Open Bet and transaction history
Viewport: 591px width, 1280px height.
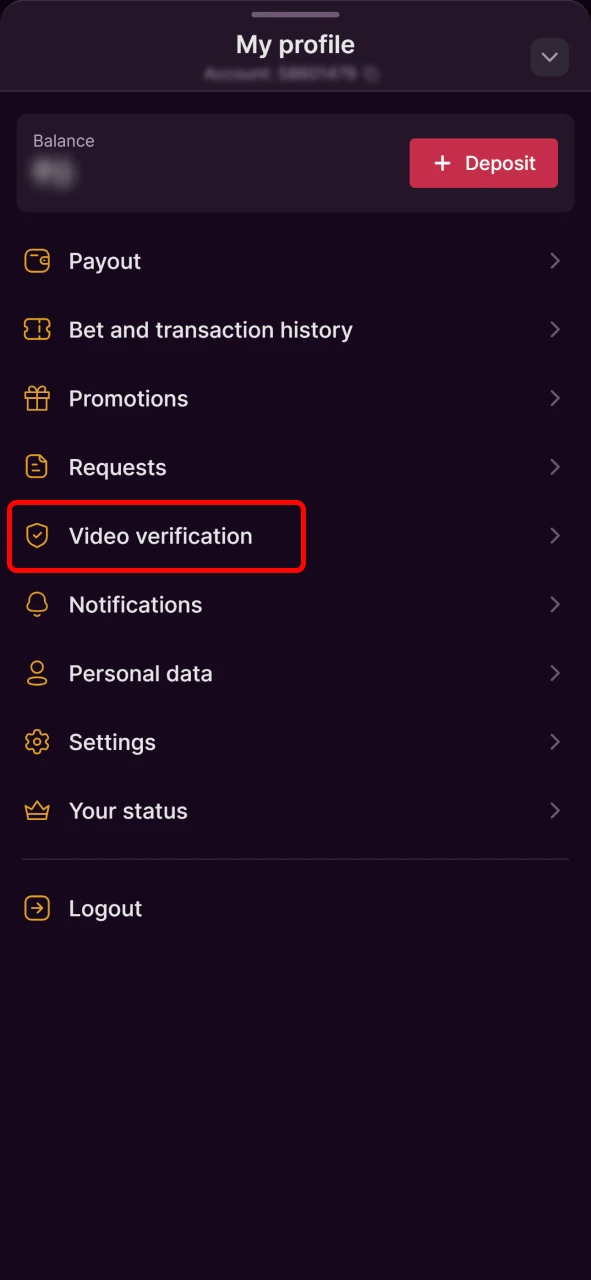point(210,330)
